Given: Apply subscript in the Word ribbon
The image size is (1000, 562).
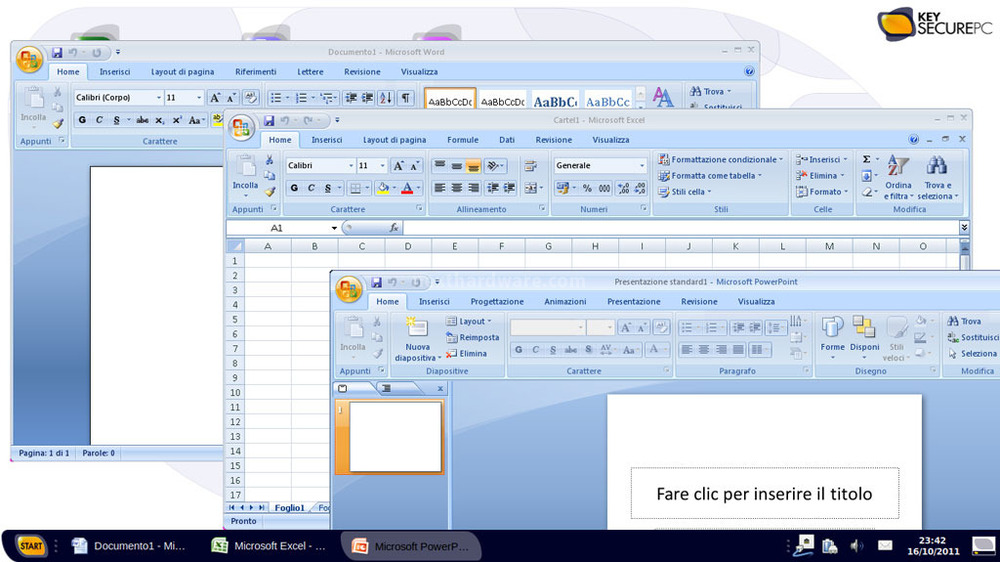Looking at the screenshot, I should click(159, 120).
